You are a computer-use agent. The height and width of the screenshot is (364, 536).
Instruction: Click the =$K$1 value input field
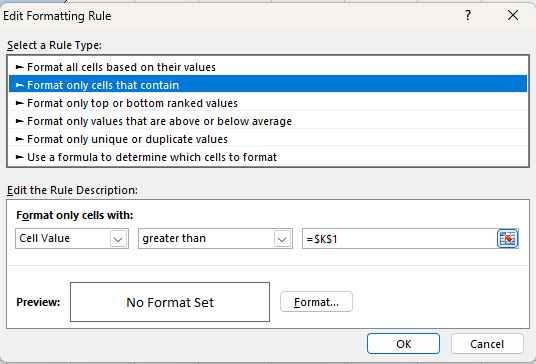[399, 239]
